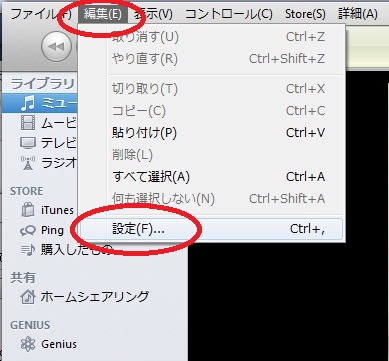Open the Store(S) menu

305,14
